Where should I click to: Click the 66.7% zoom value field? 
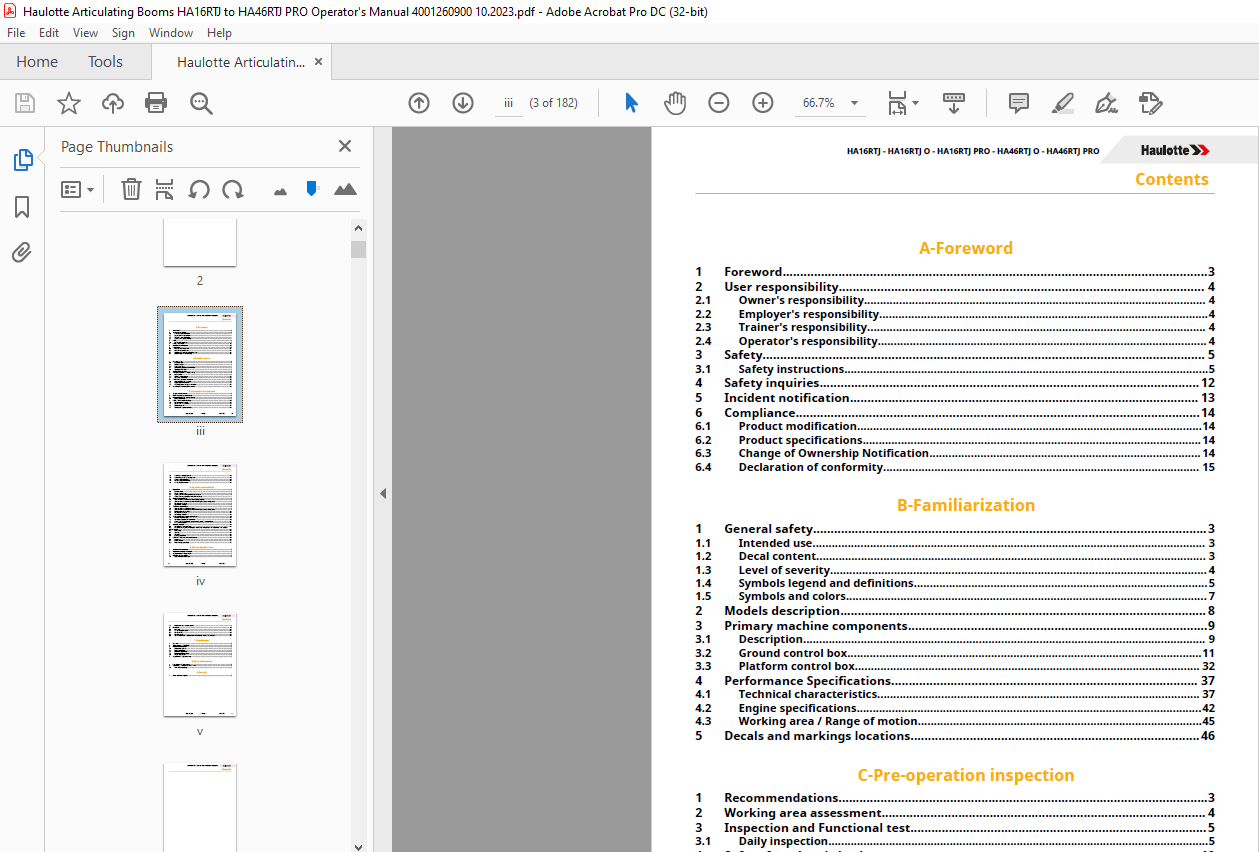[819, 103]
